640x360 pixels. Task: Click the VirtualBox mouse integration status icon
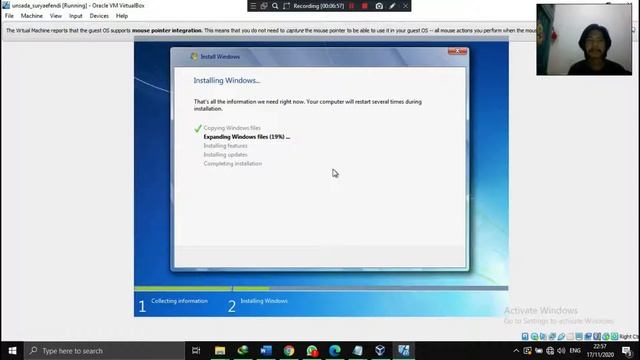(x=606, y=336)
